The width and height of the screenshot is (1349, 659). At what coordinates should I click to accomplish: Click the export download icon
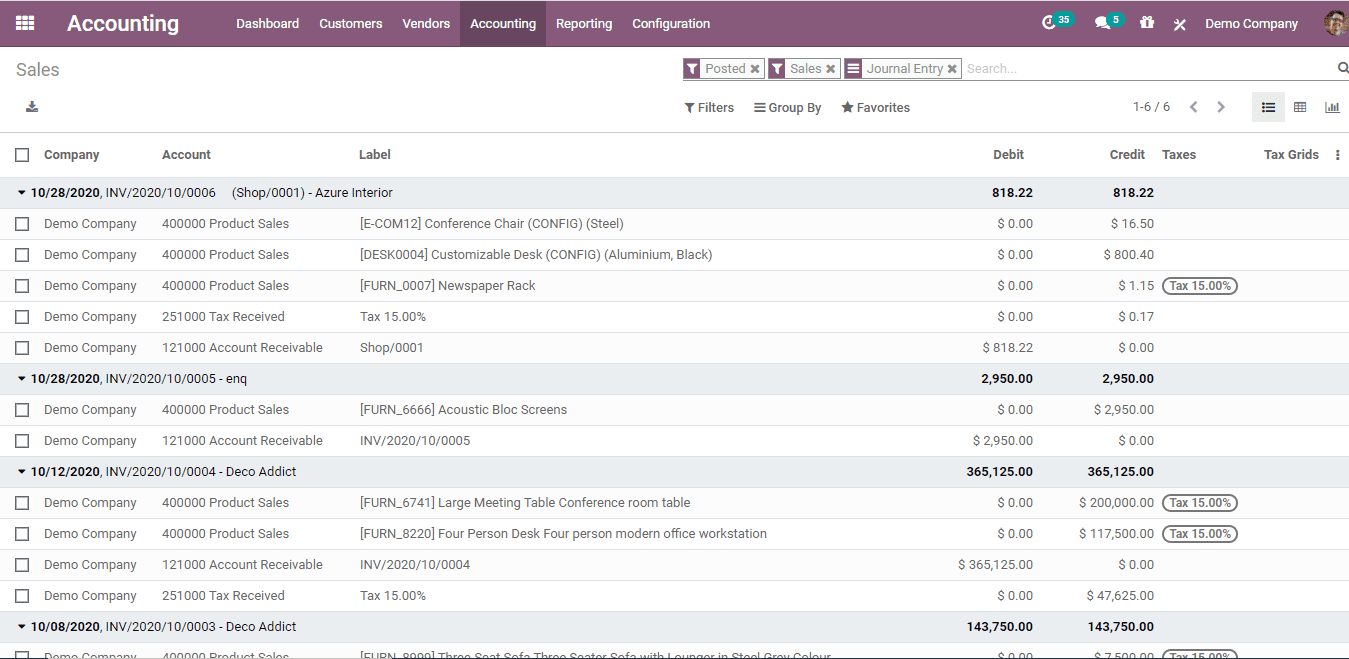coord(32,107)
